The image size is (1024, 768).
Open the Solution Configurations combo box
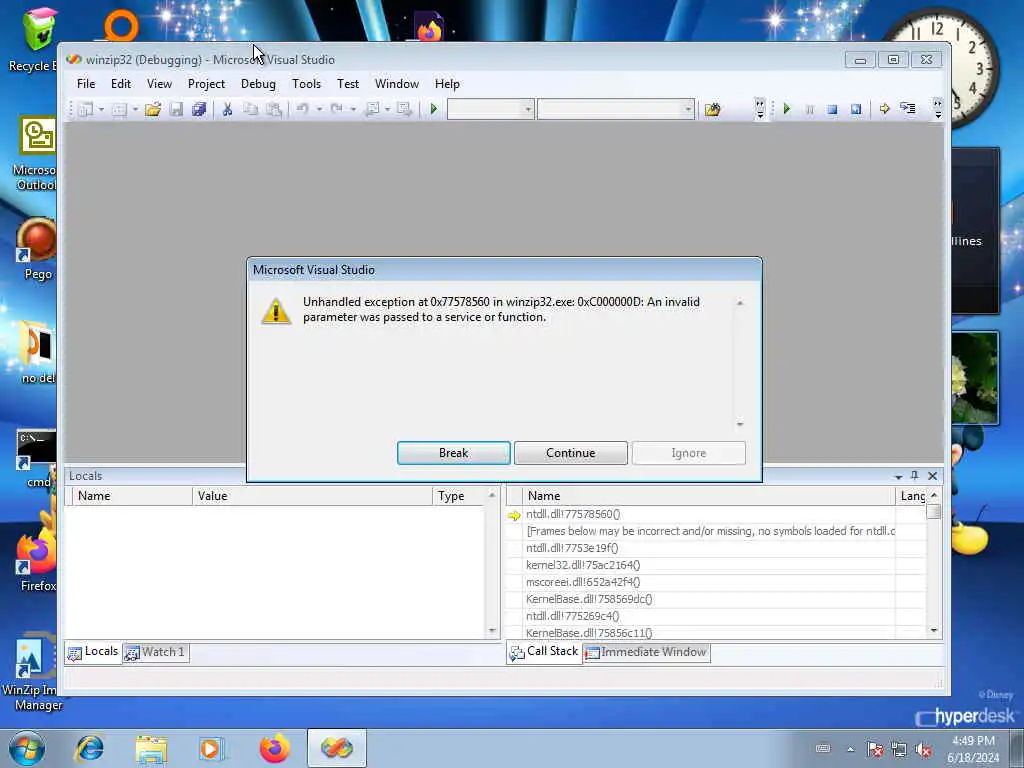[490, 109]
